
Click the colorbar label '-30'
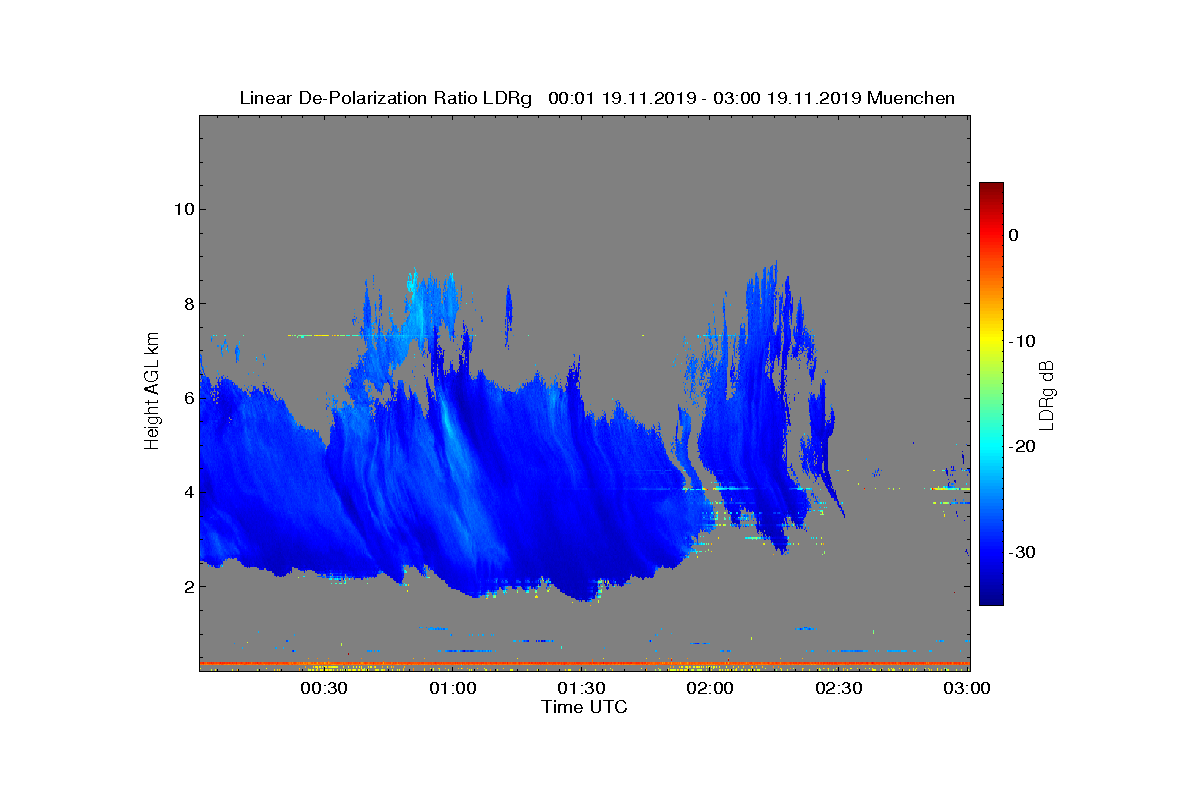[x=1021, y=553]
